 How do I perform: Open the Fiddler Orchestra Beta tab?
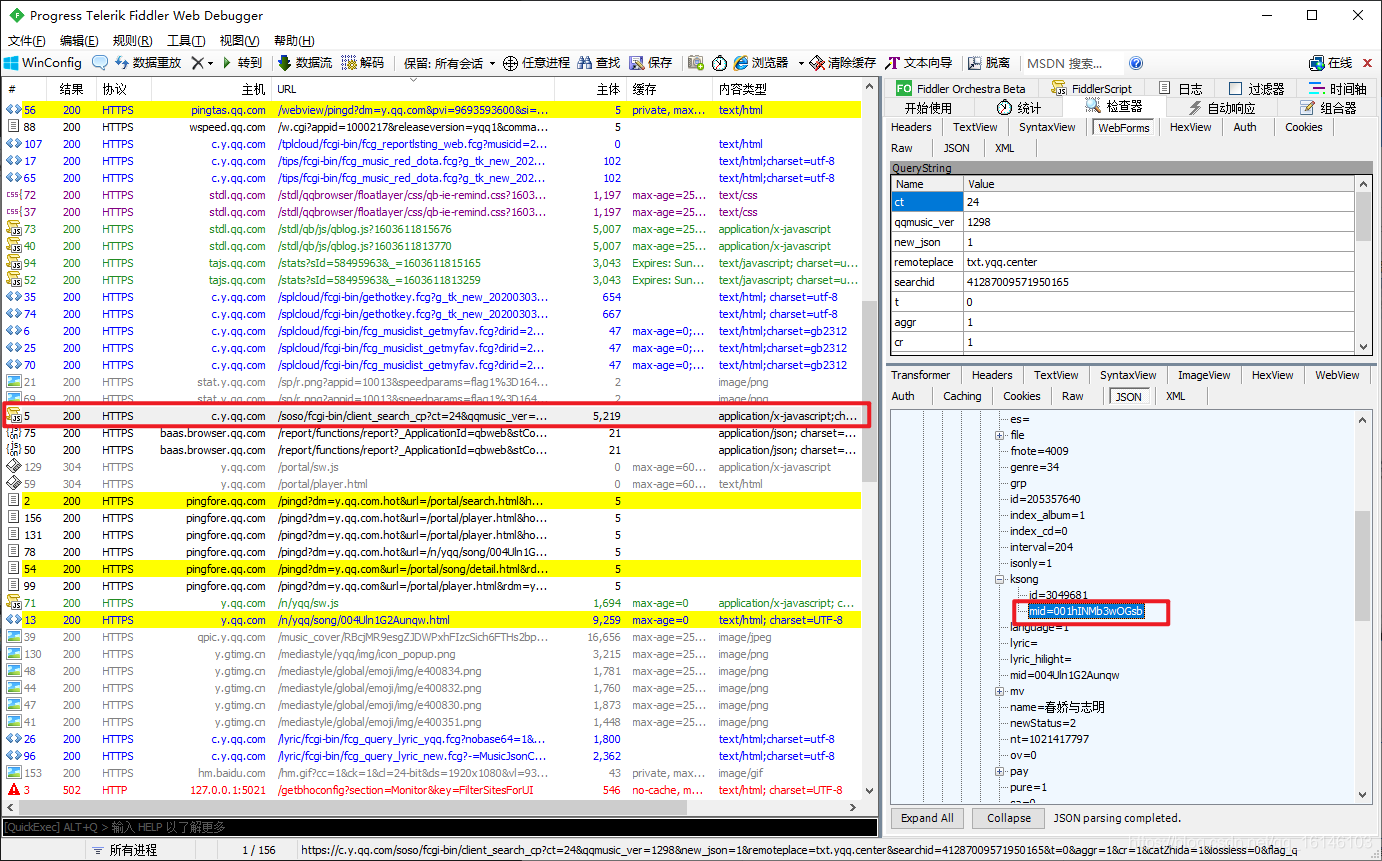tap(961, 89)
